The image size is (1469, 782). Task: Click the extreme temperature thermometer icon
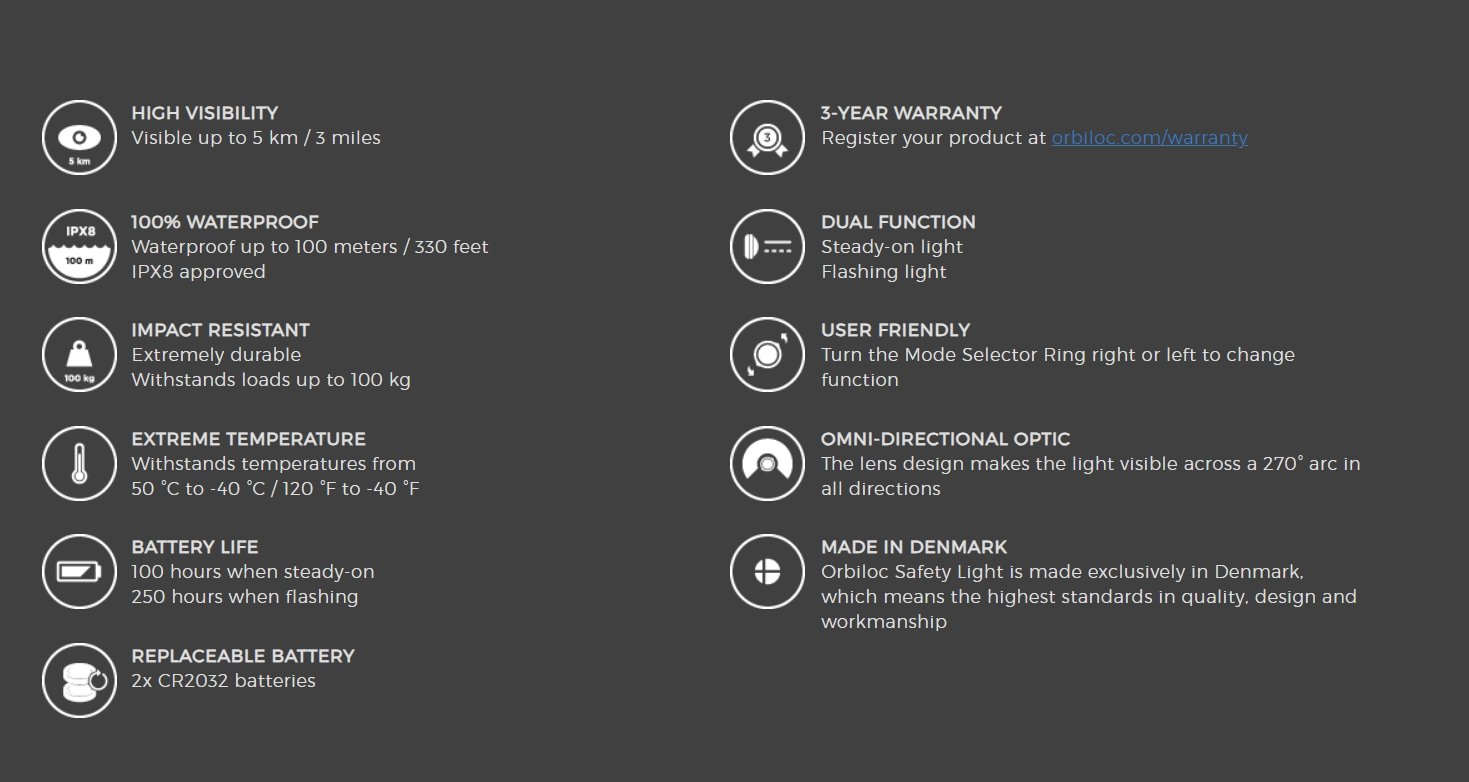click(79, 464)
